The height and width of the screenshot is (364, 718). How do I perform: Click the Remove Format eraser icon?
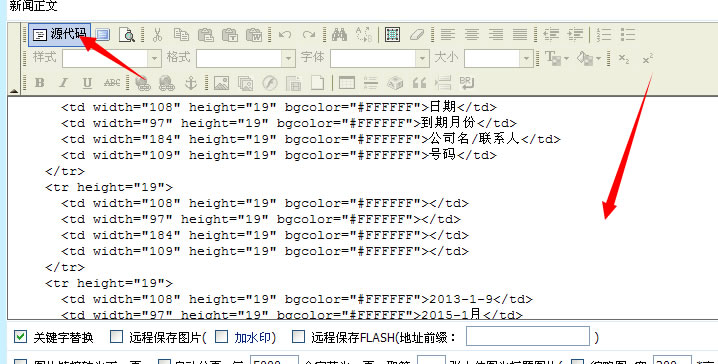click(417, 35)
